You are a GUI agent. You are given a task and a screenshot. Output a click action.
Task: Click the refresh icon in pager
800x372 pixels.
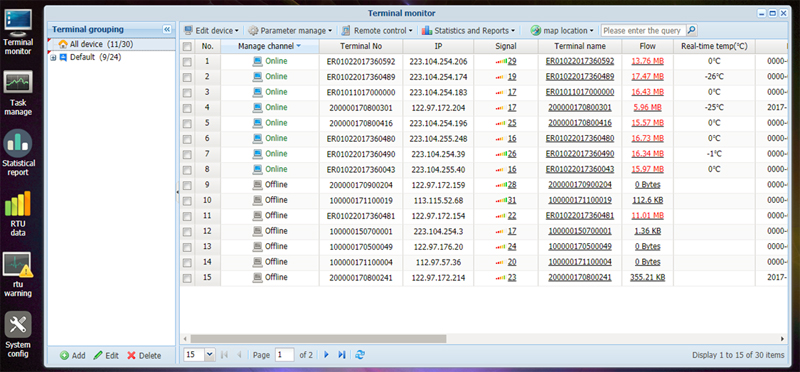point(360,355)
